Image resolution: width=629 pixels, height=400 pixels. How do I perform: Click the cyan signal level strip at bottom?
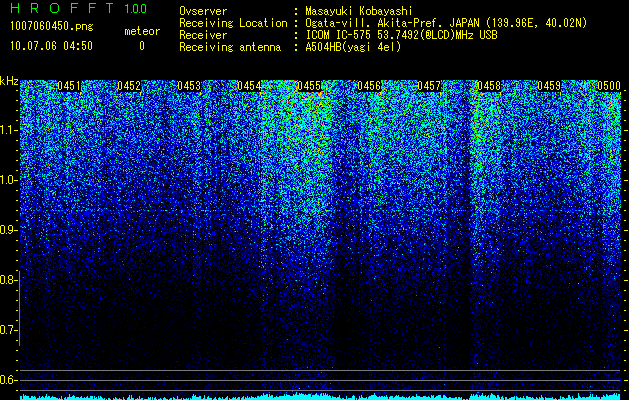click(x=320, y=397)
